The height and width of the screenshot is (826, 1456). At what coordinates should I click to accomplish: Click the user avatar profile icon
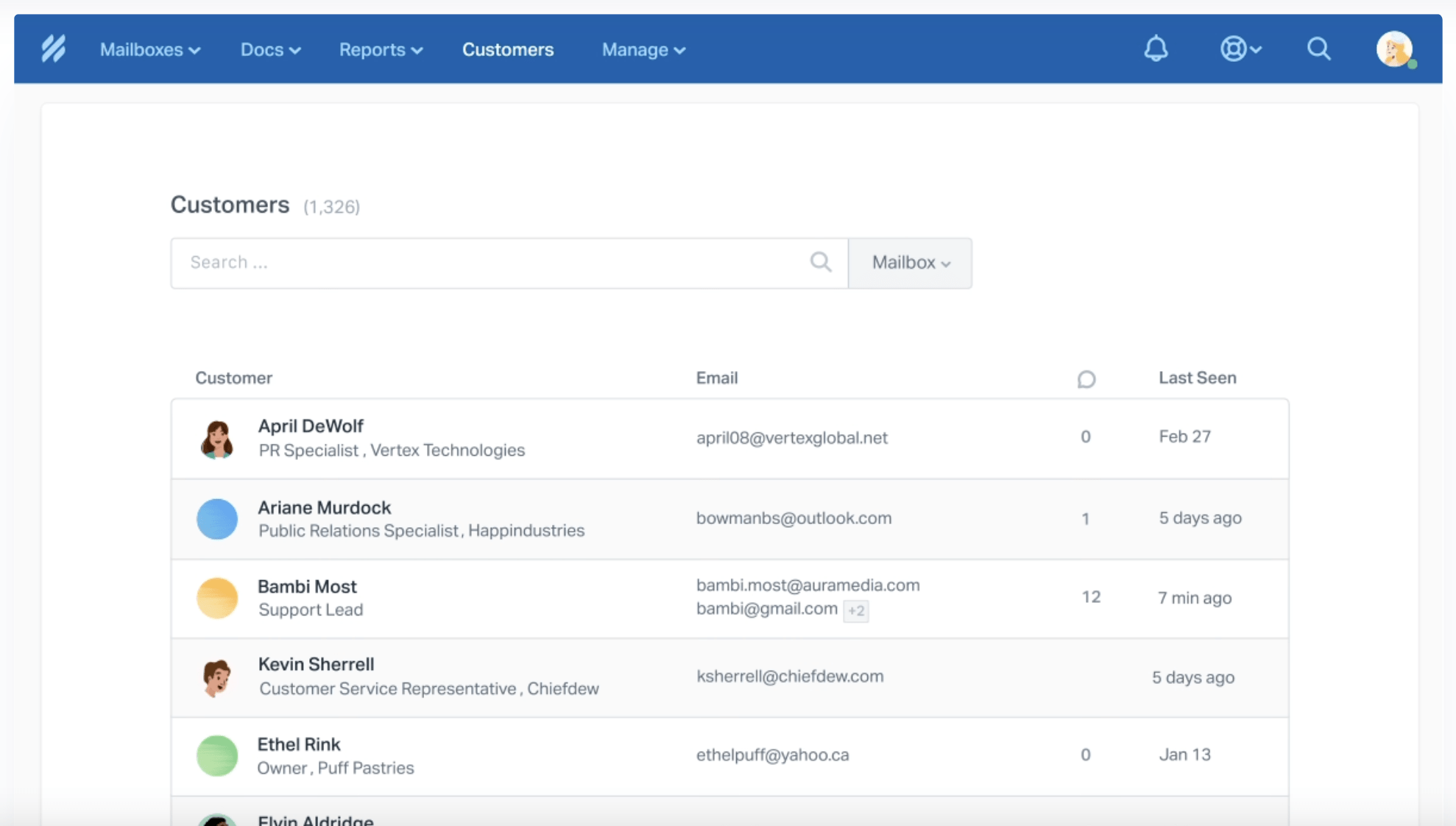click(1394, 49)
